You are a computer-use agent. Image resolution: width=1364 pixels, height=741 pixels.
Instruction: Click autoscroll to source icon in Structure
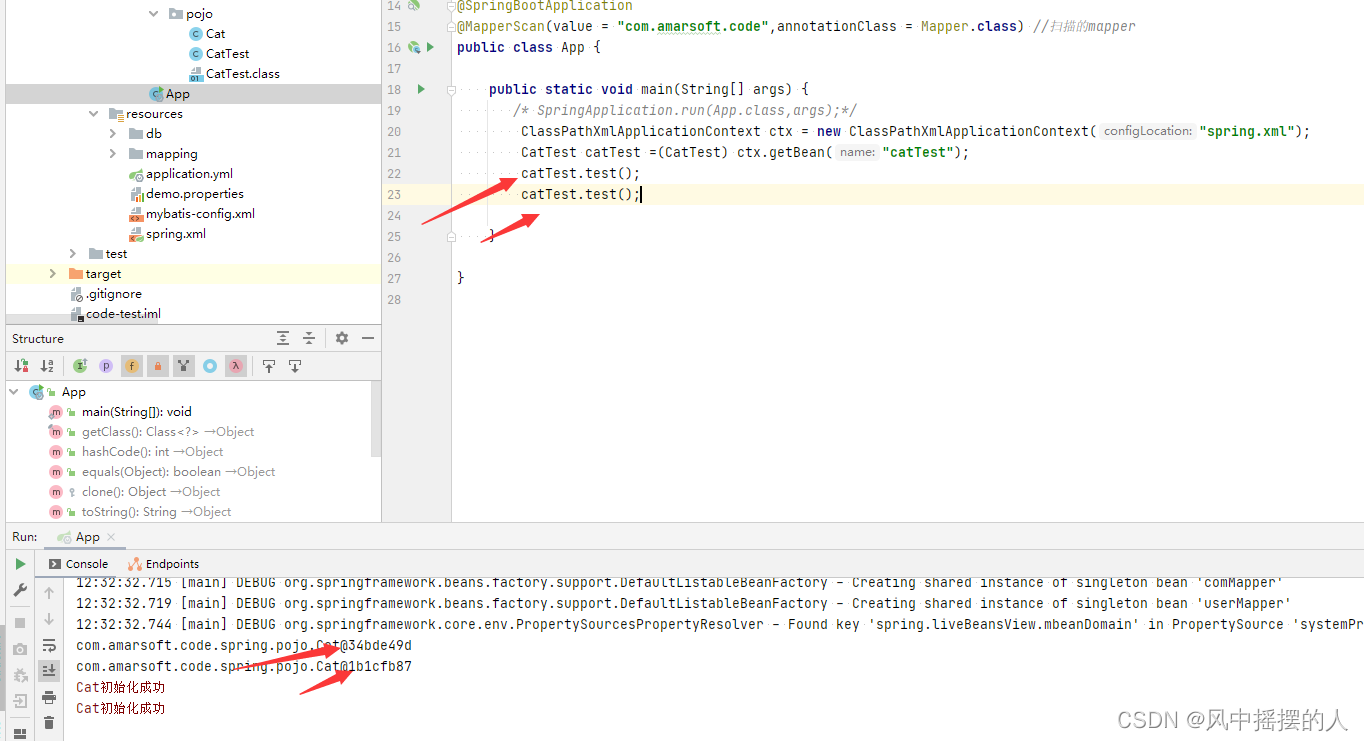pos(269,366)
